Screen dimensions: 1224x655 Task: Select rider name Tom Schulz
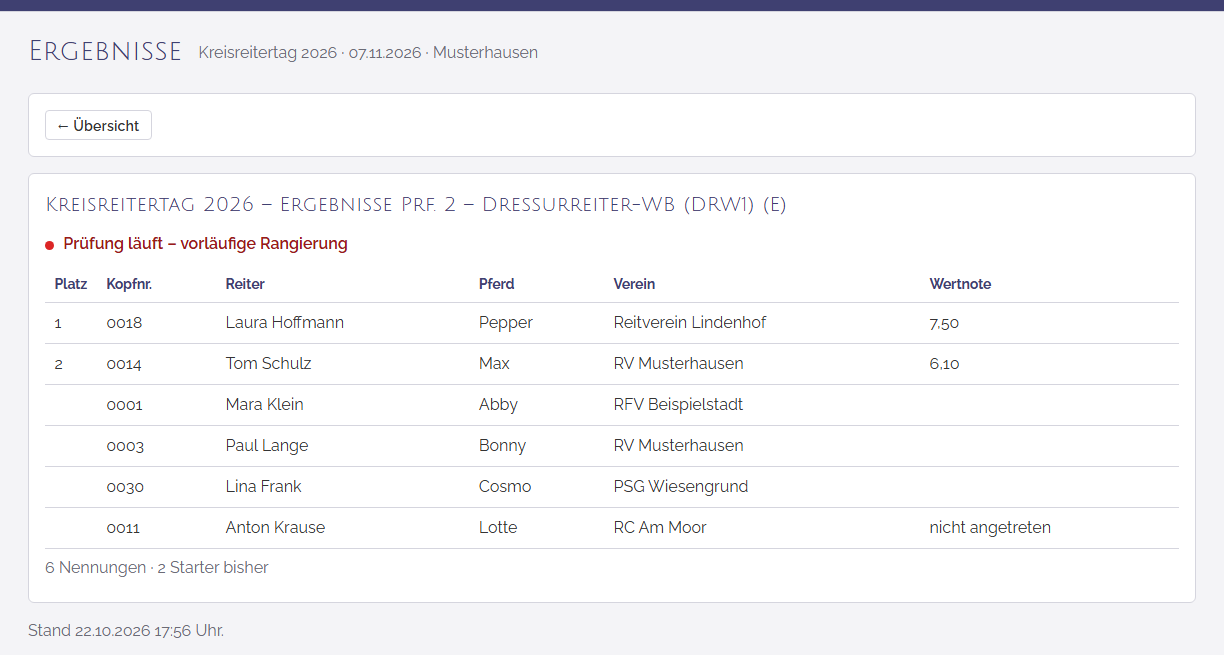[268, 364]
